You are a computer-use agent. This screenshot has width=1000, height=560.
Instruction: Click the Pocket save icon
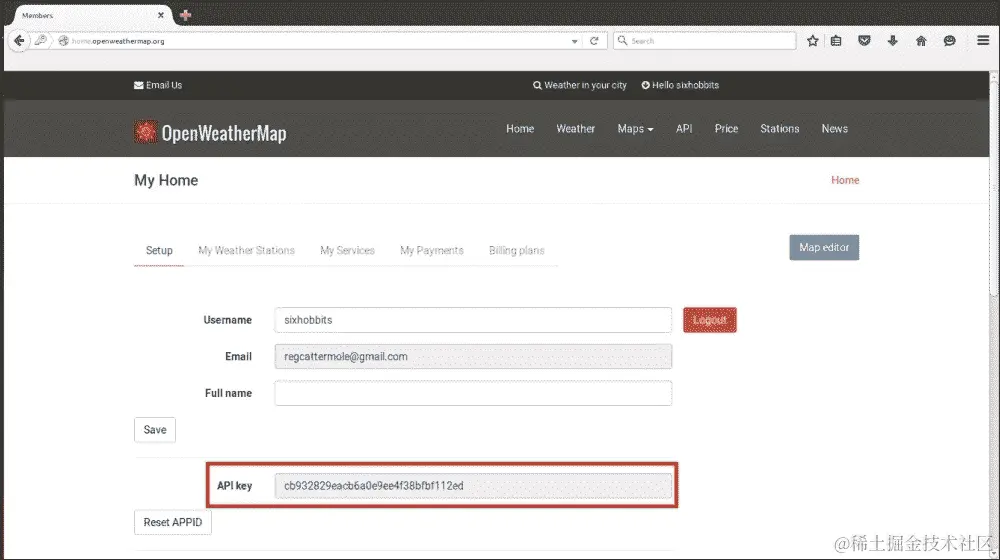pos(864,41)
